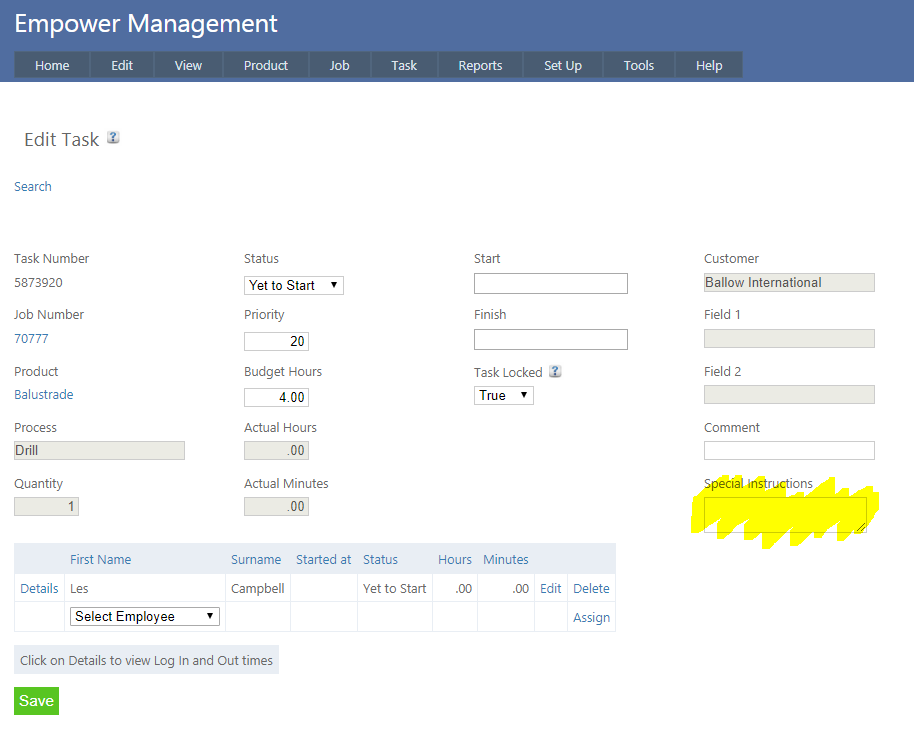This screenshot has height=749, width=914.
Task: View Details for Les Campbell
Action: point(39,588)
